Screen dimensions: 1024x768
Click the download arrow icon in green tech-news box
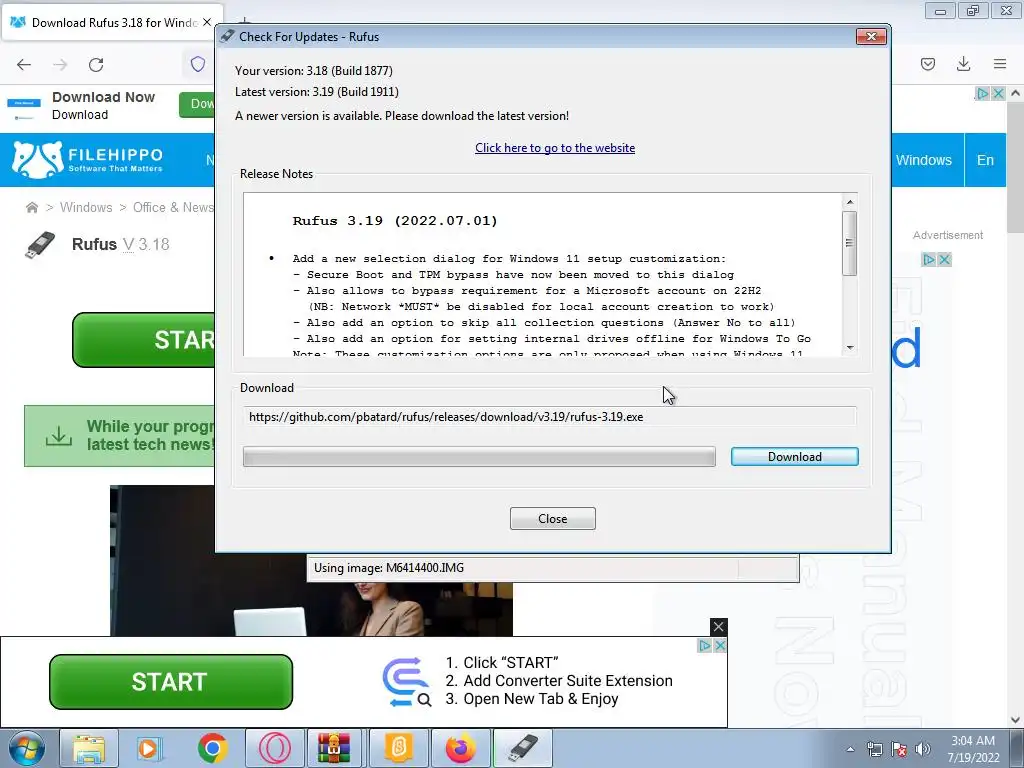[x=59, y=436]
